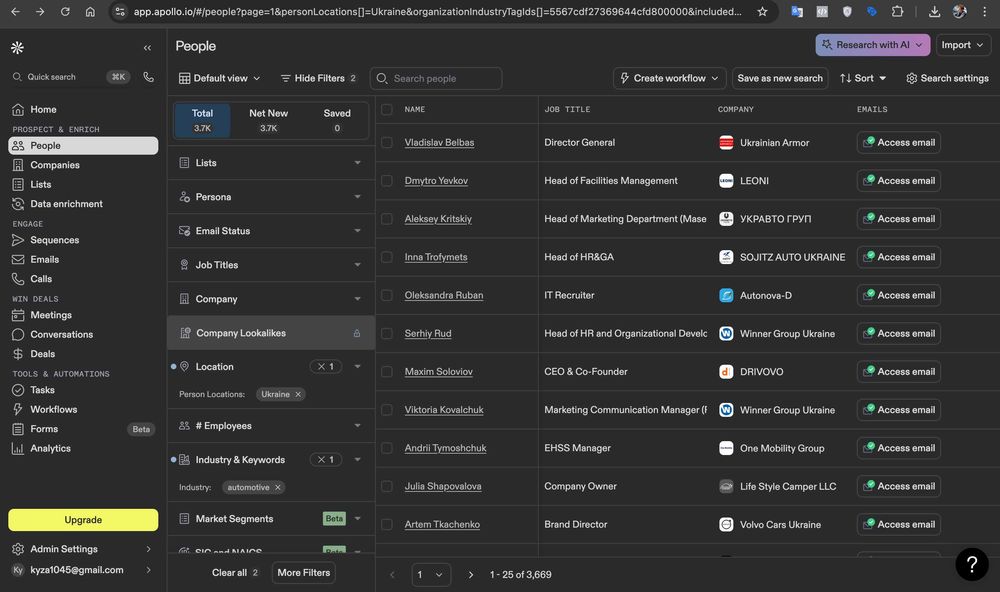This screenshot has height=592, width=1000.
Task: Open the Research with AI dropdown
Action: click(x=872, y=45)
